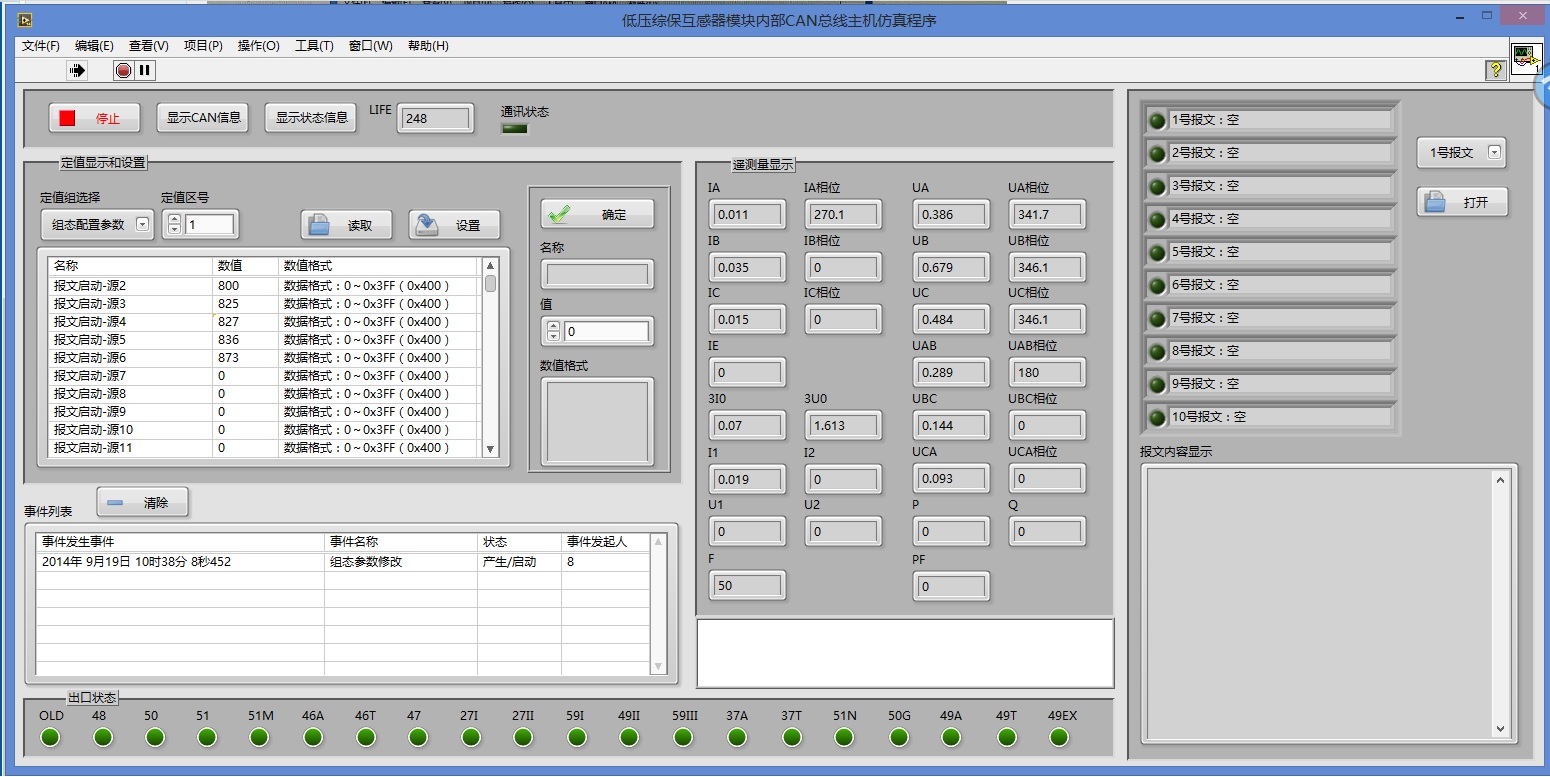Viewport: 1550px width, 777px height.
Task: Click the 通讯状态 indicator light
Action: coord(514,128)
